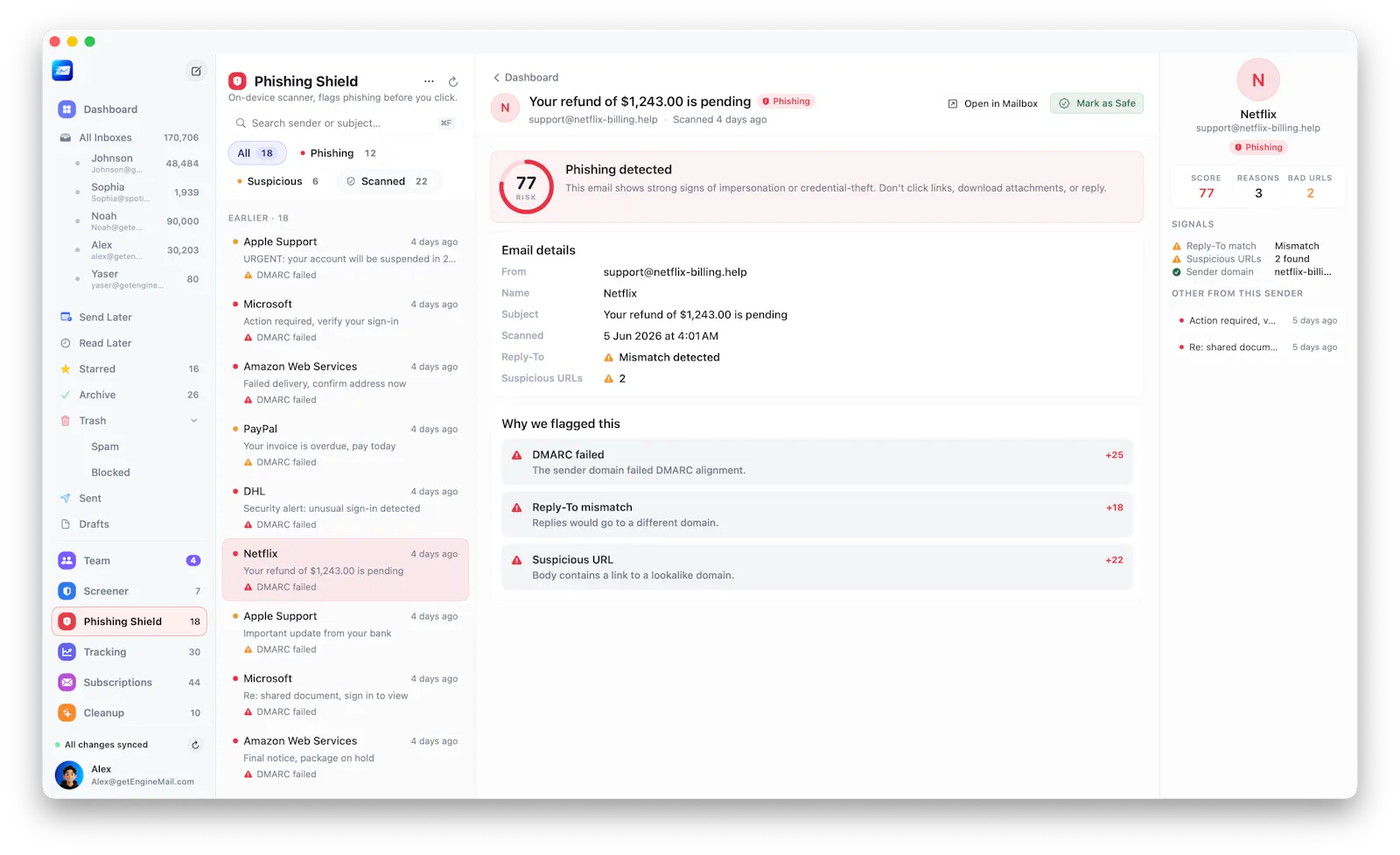Click the sync refresh icon near All changes synced
Image resolution: width=1400 pixels, height=855 pixels.
tap(195, 745)
